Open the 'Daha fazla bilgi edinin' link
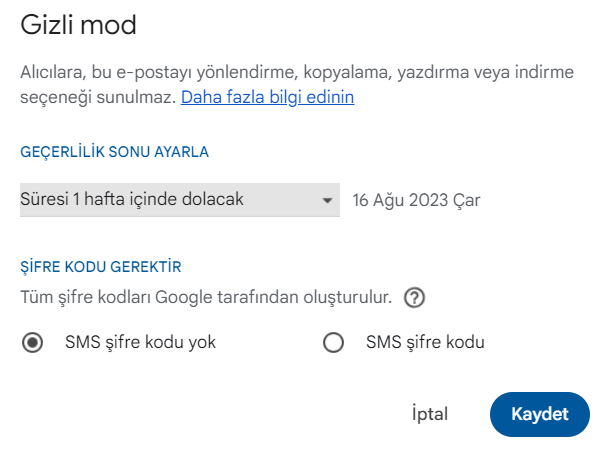The height and width of the screenshot is (458, 612). coord(267,98)
